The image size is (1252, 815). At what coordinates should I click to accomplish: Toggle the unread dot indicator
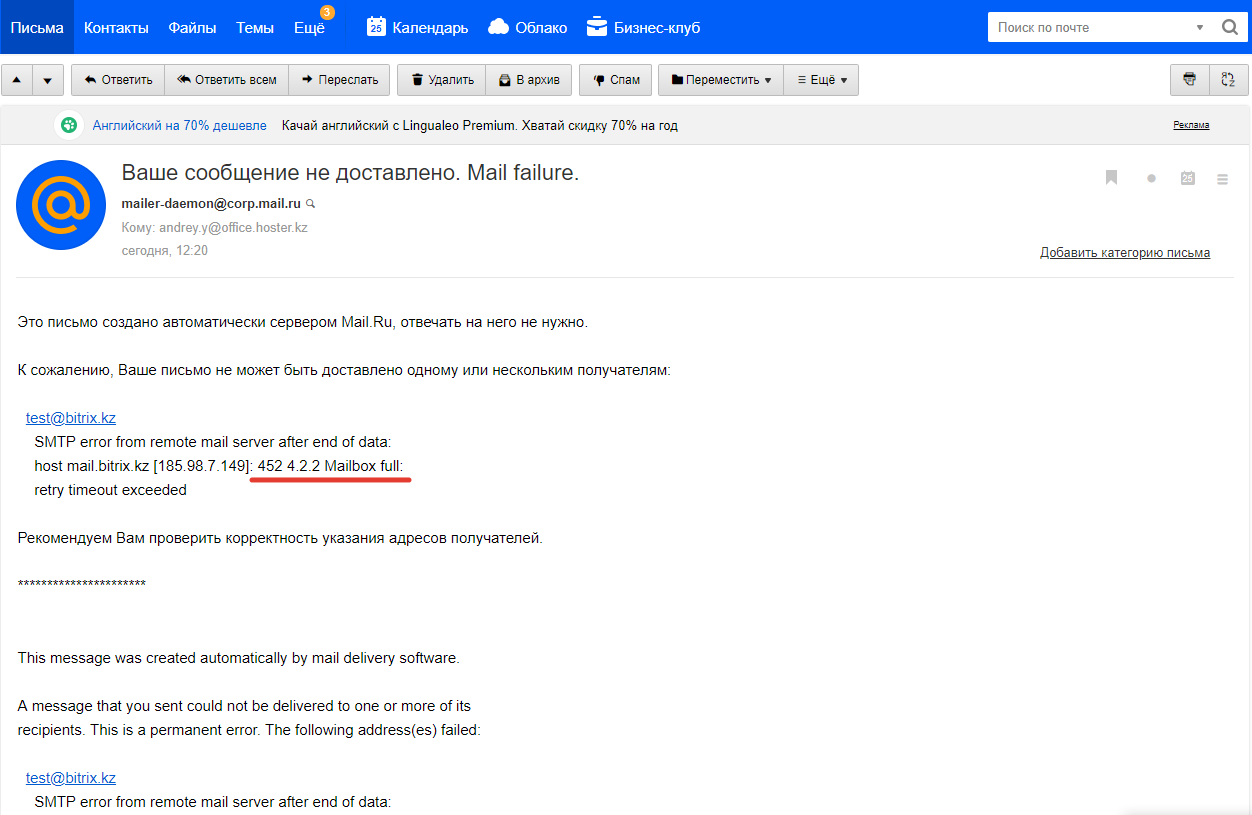click(1151, 178)
